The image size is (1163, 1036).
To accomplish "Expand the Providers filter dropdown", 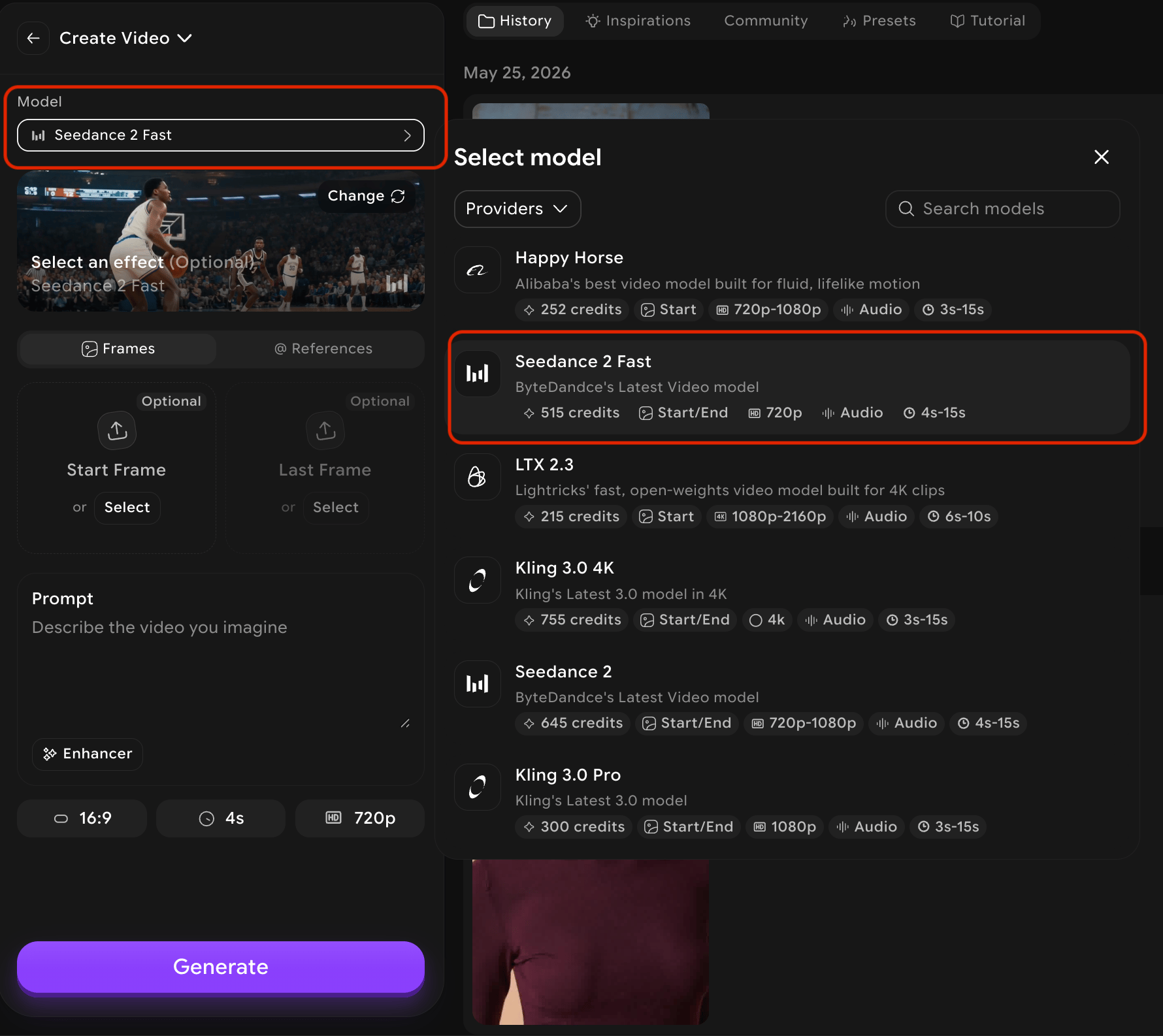I will click(517, 209).
